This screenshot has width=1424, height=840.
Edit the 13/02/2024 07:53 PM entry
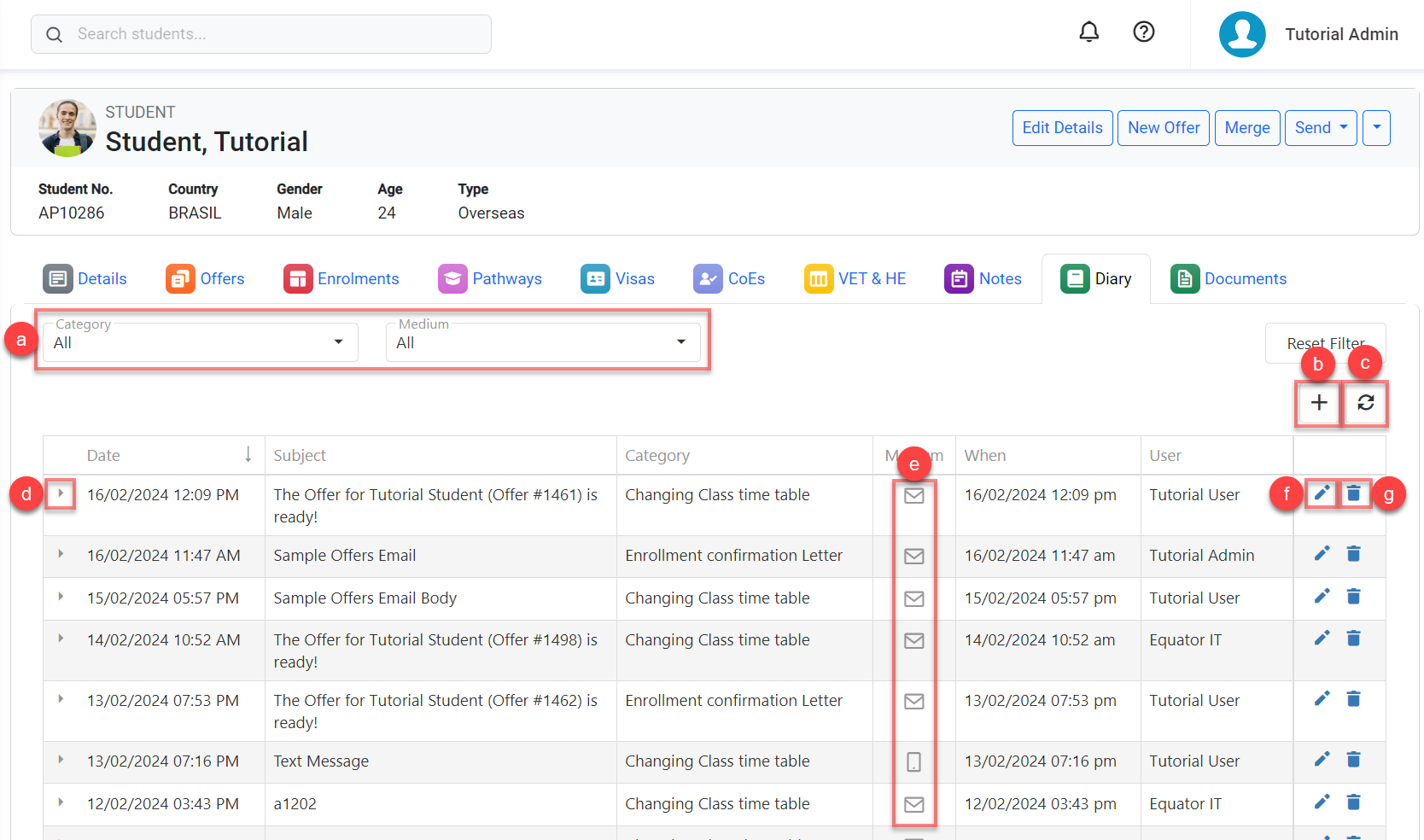(1322, 699)
